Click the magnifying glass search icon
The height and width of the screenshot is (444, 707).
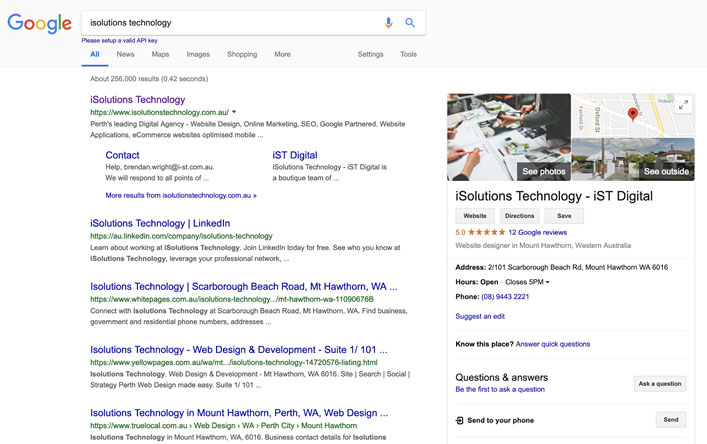pos(410,23)
